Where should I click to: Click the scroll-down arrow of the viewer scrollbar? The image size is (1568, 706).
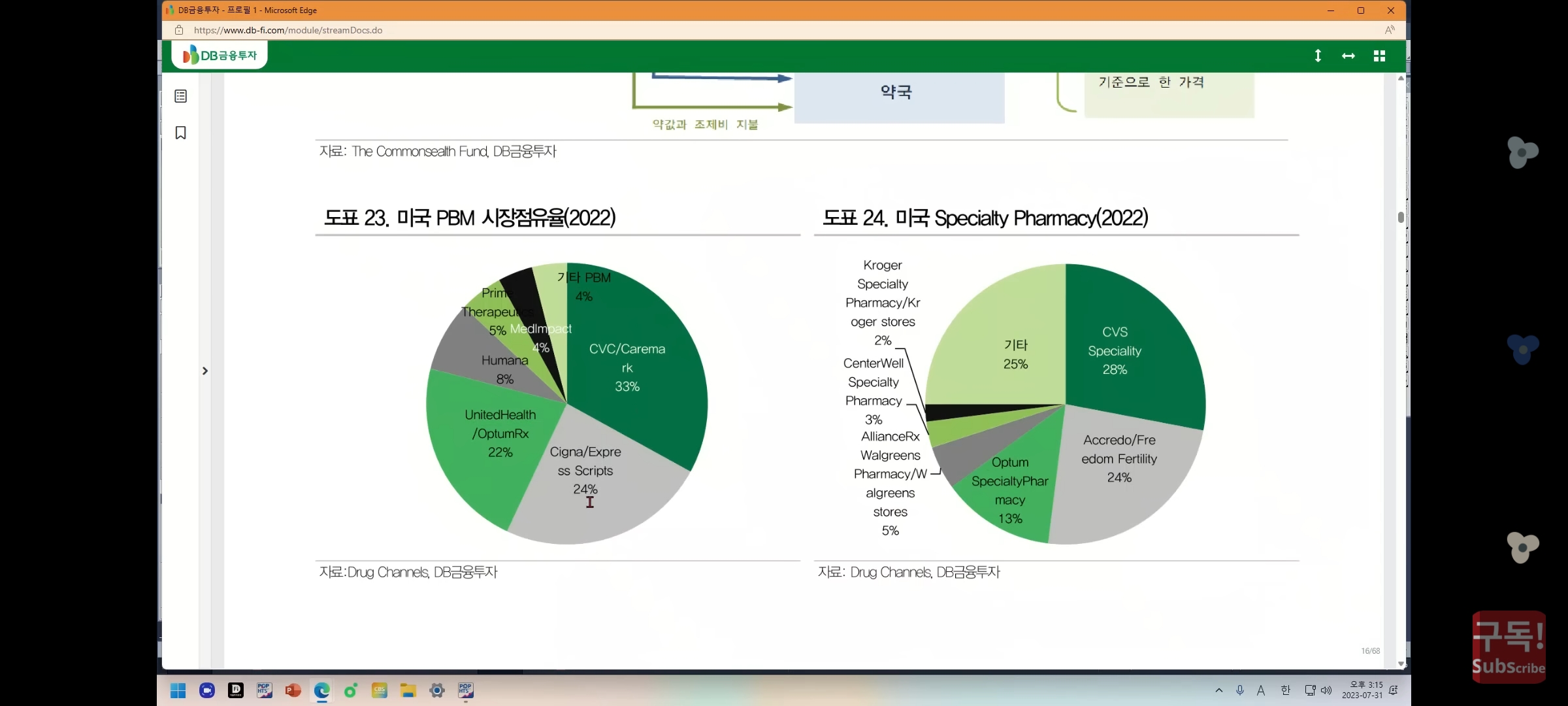click(1401, 664)
